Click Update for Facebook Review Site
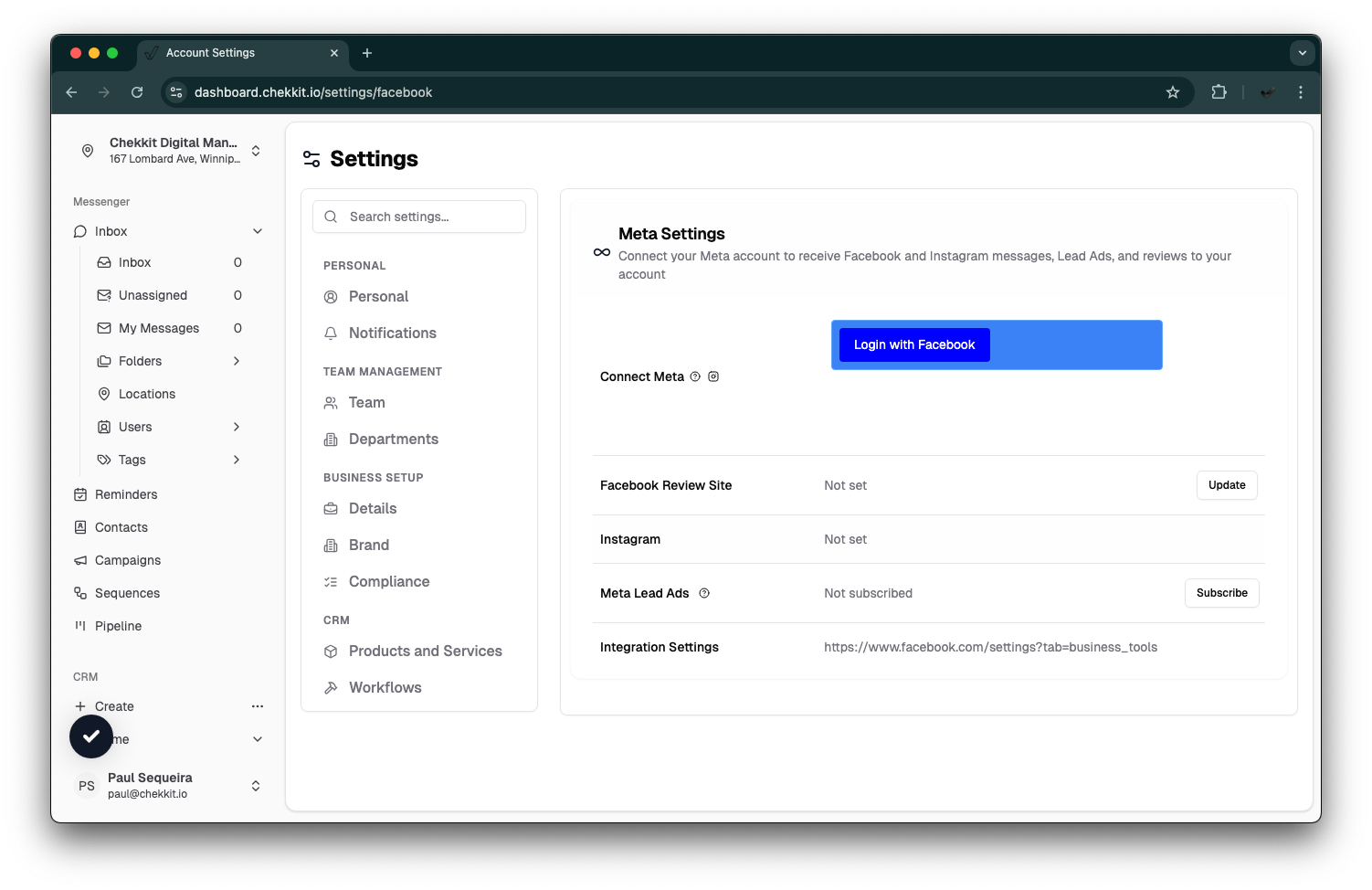This screenshot has height=890, width=1372. pos(1227,485)
